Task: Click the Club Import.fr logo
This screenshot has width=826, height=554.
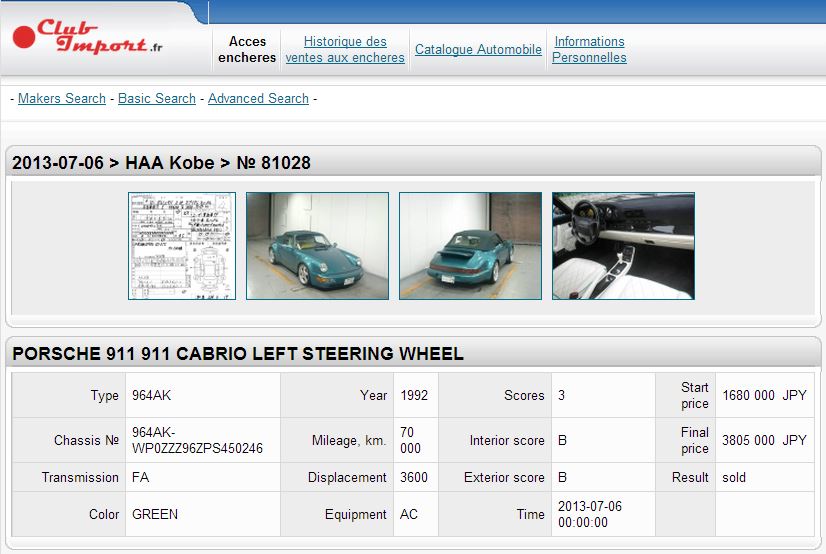Action: 88,38
